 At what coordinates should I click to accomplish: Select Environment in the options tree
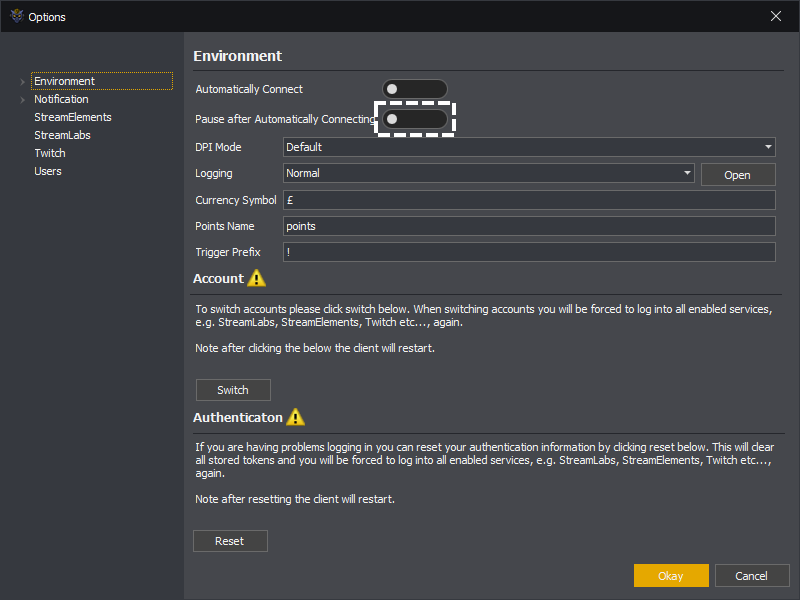coord(102,81)
